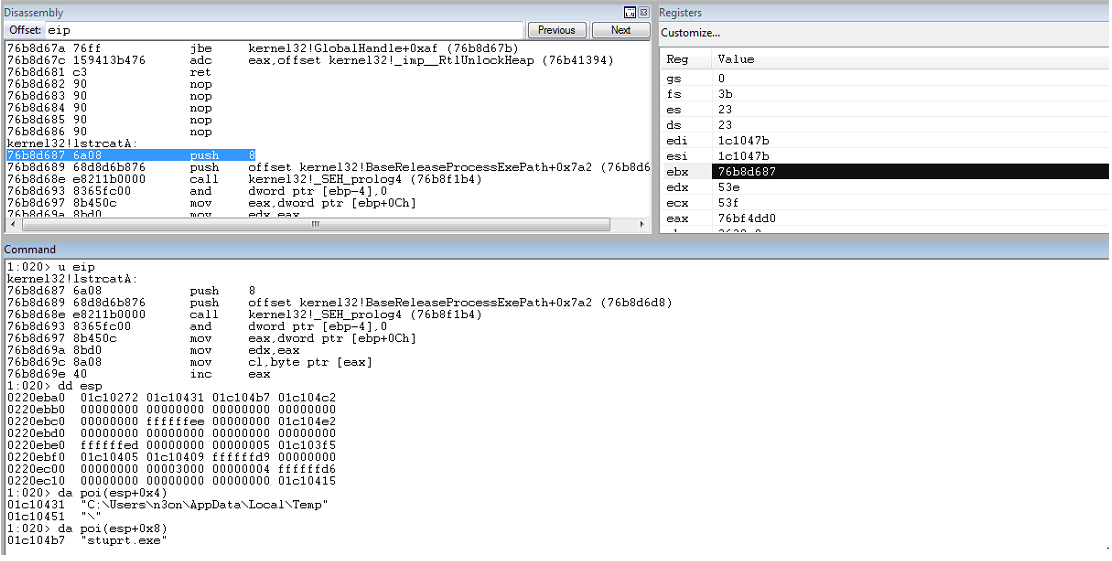Select the eax register value 76bf4dd0
Viewport: 1112px width, 561px height.
[747, 218]
